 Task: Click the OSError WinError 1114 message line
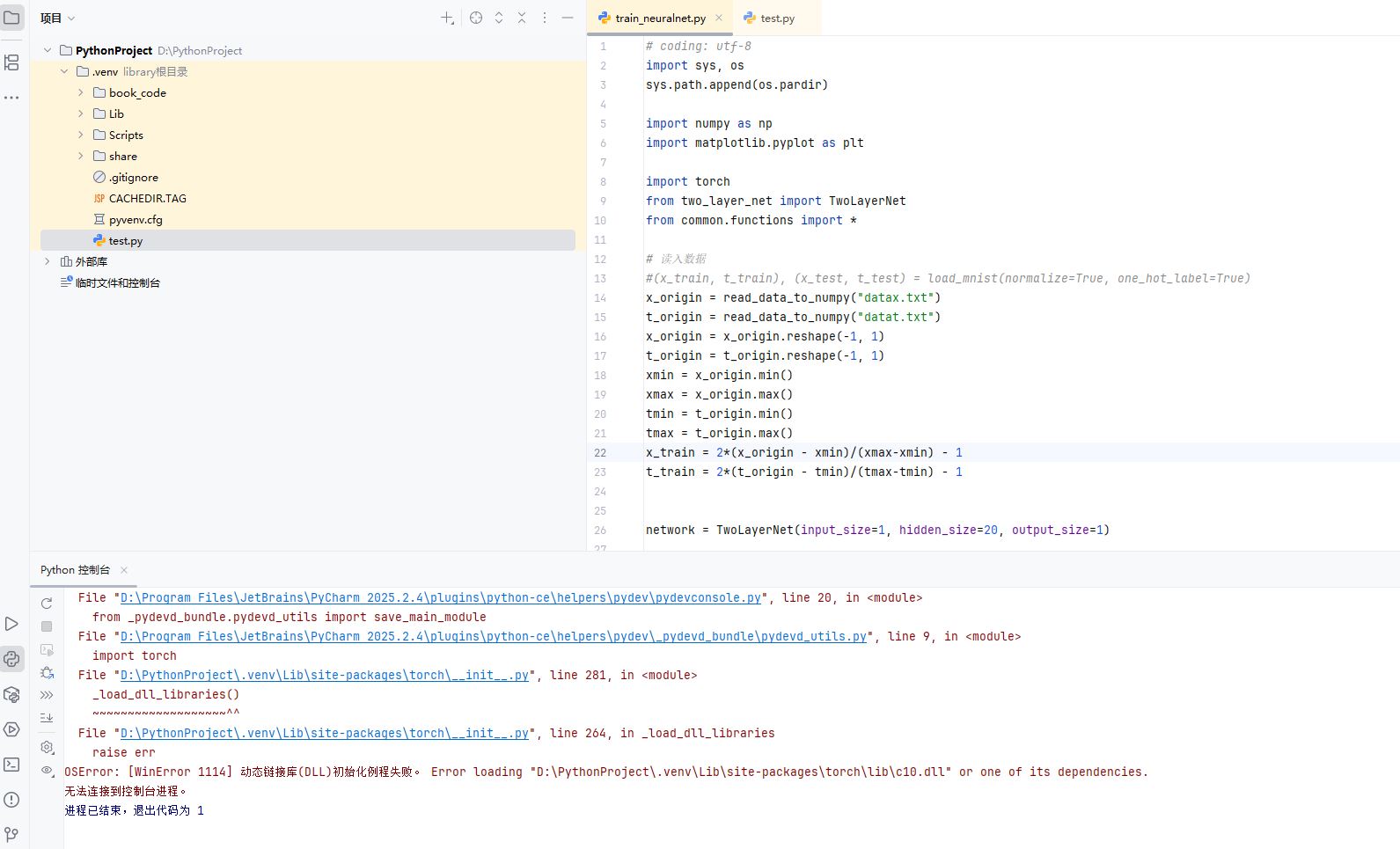coord(606,772)
